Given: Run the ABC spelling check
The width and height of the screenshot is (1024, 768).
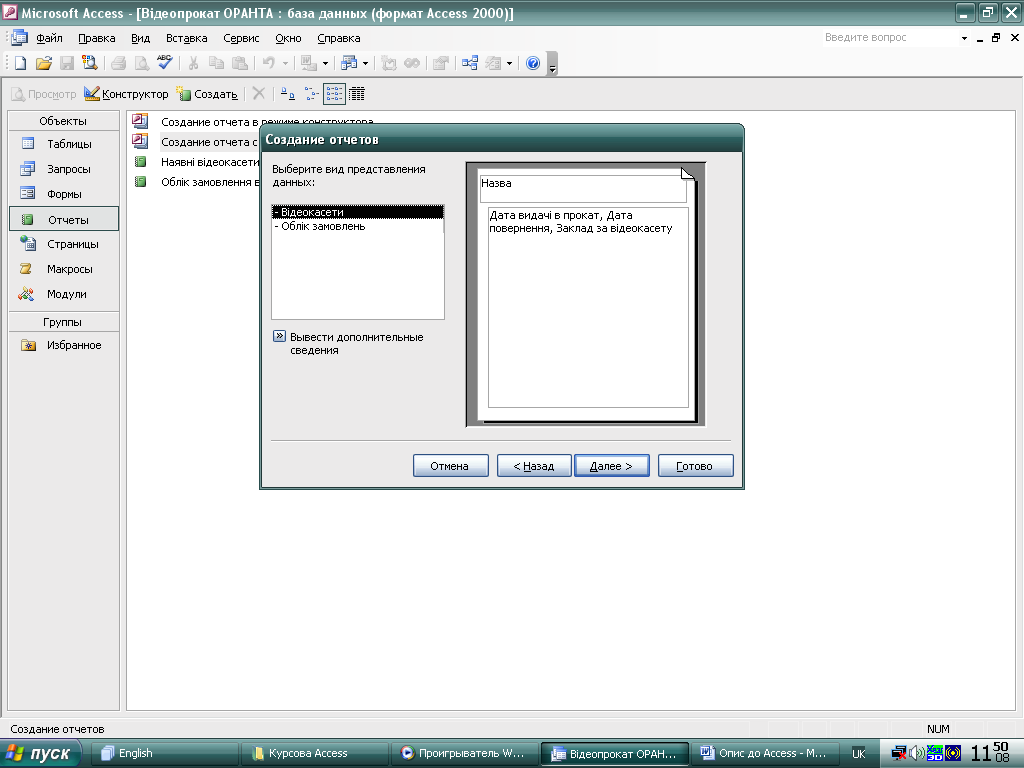Looking at the screenshot, I should [x=165, y=63].
